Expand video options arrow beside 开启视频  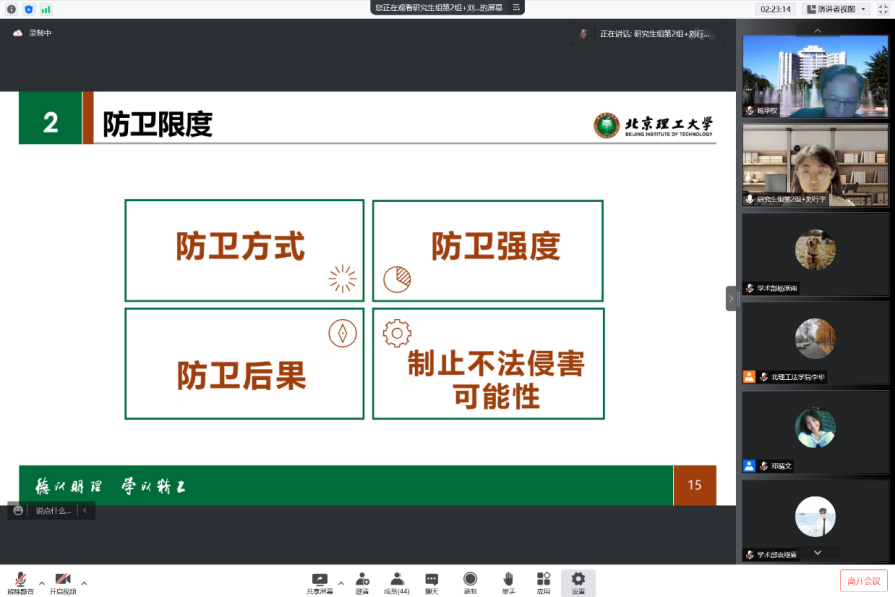point(84,582)
